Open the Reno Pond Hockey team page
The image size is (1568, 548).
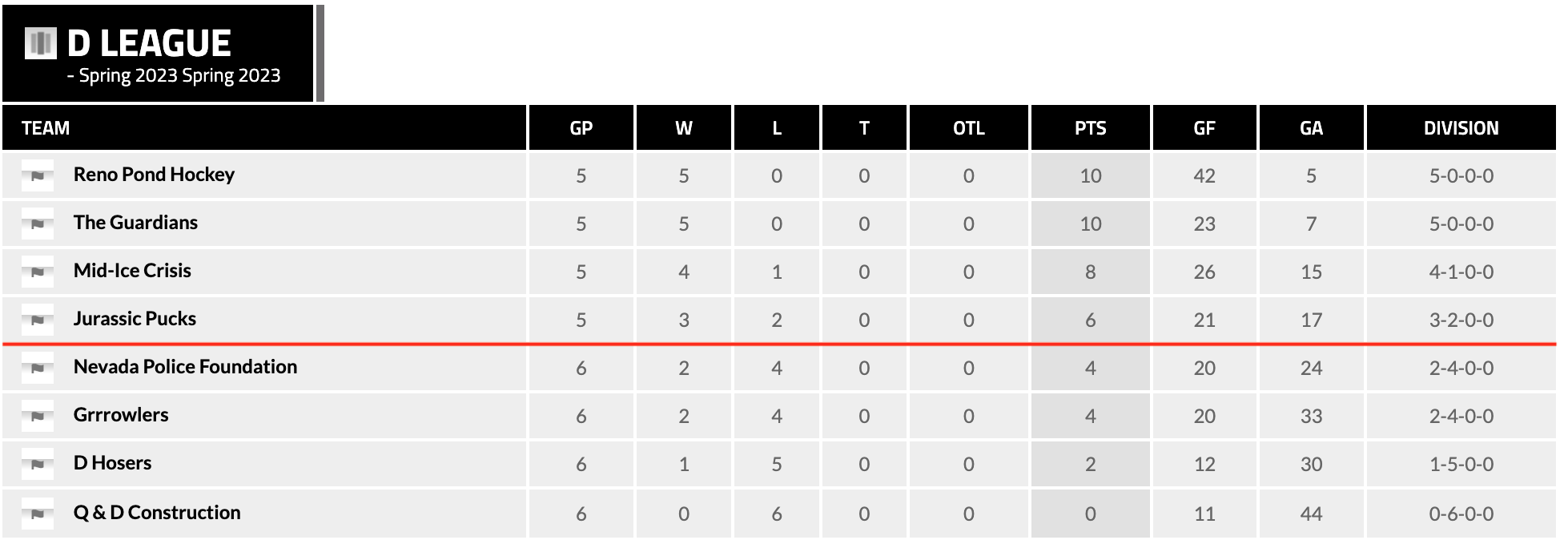click(154, 175)
